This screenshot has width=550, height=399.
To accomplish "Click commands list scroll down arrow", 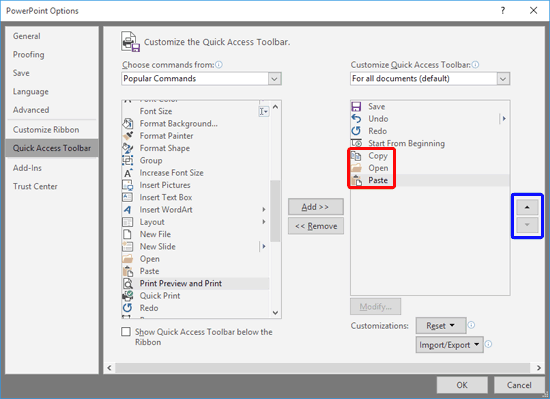I will pos(275,312).
